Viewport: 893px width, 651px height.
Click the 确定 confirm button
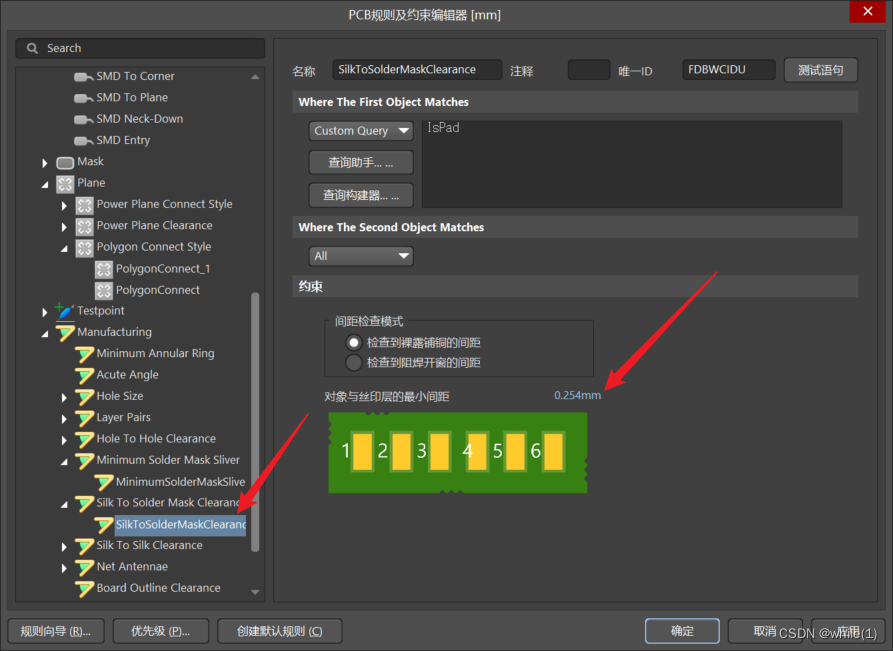click(682, 631)
